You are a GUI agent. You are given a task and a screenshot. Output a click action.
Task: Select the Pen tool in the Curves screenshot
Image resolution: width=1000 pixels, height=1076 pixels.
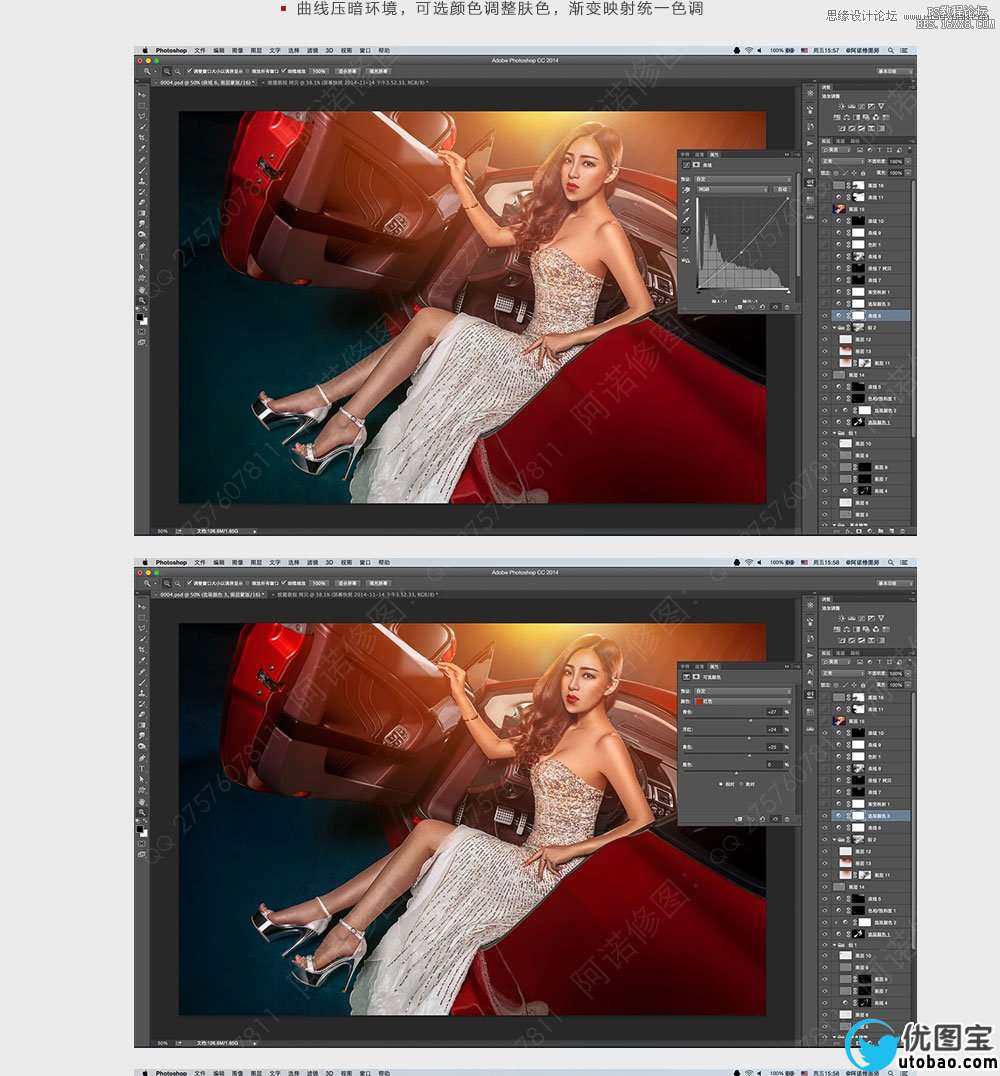coord(141,246)
